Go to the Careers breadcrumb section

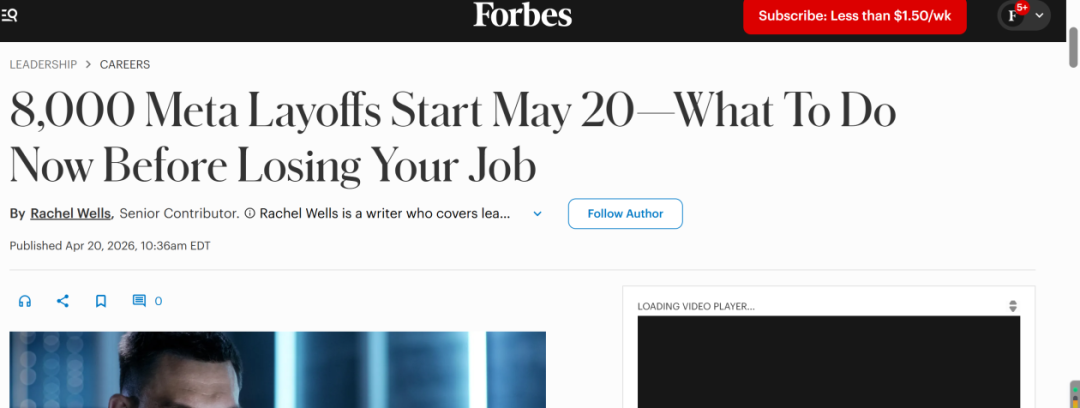pyautogui.click(x=125, y=64)
